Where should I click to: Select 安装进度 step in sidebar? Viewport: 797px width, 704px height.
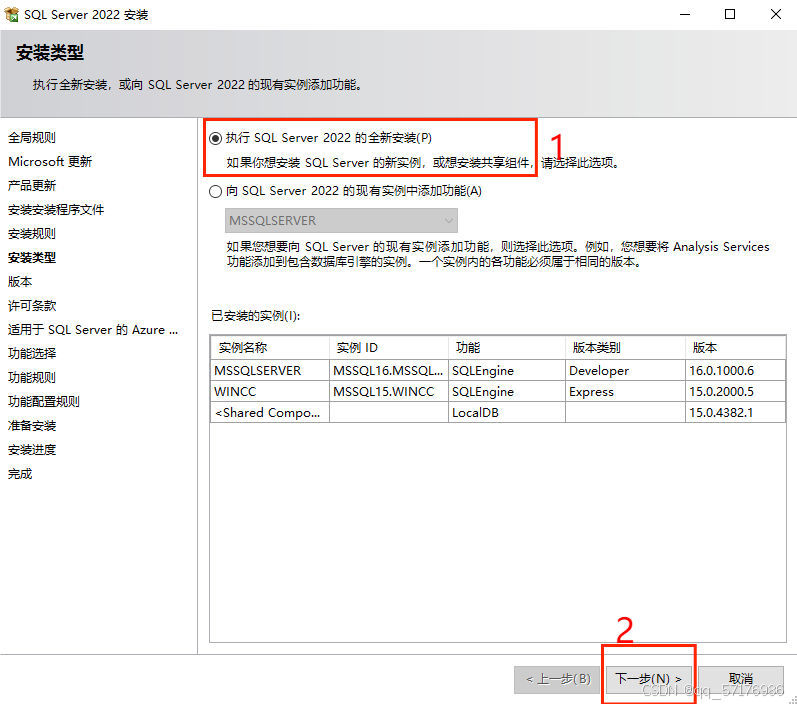click(32, 450)
